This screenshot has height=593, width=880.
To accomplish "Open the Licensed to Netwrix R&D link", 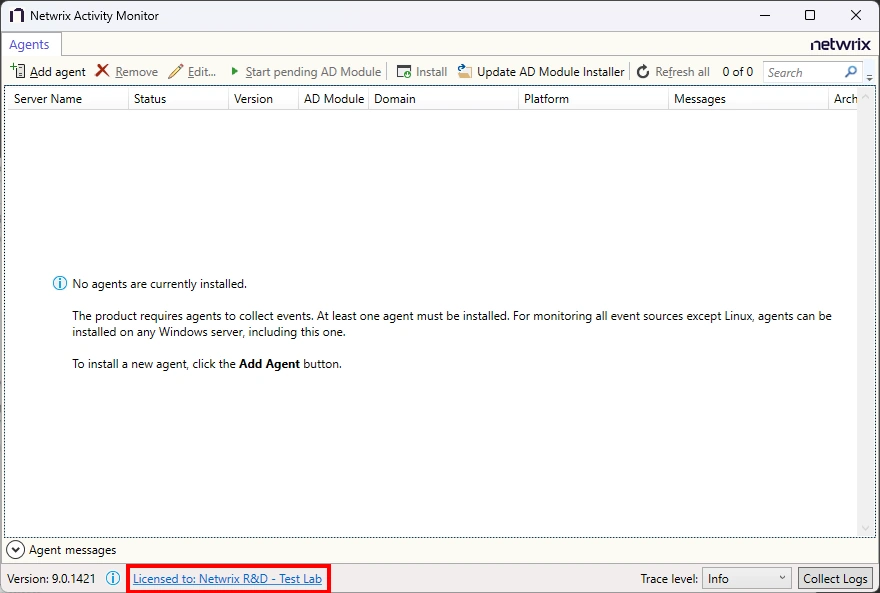I will 228,578.
